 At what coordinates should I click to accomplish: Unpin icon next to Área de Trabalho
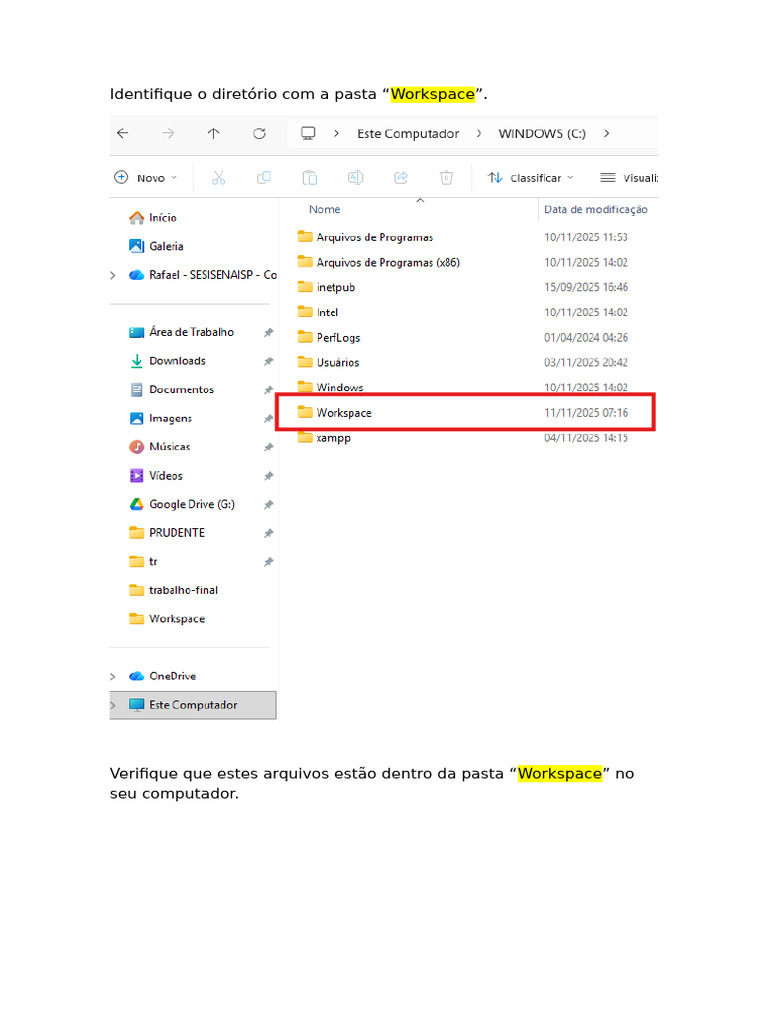(268, 333)
